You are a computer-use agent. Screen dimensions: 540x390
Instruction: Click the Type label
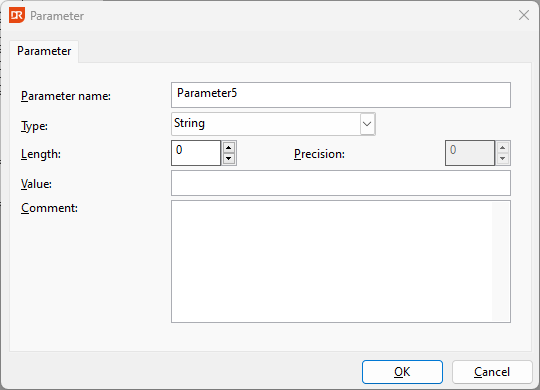point(34,126)
